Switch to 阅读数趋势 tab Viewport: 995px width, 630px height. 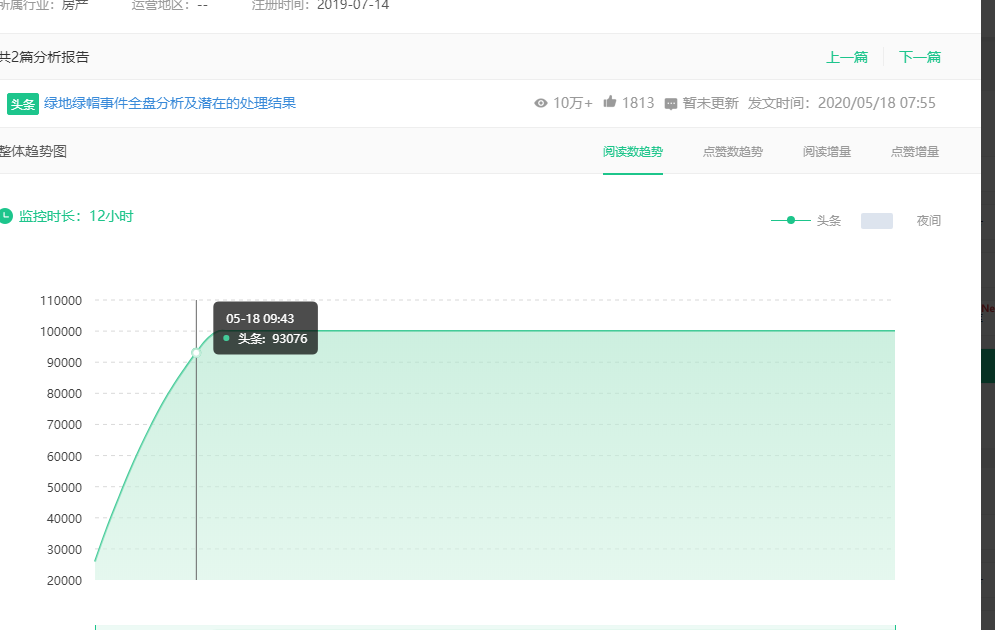pyautogui.click(x=632, y=152)
